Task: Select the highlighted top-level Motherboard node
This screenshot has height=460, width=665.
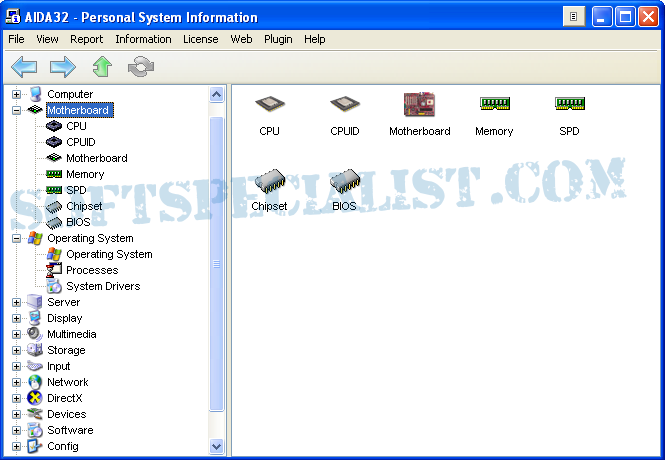Action: click(x=78, y=110)
